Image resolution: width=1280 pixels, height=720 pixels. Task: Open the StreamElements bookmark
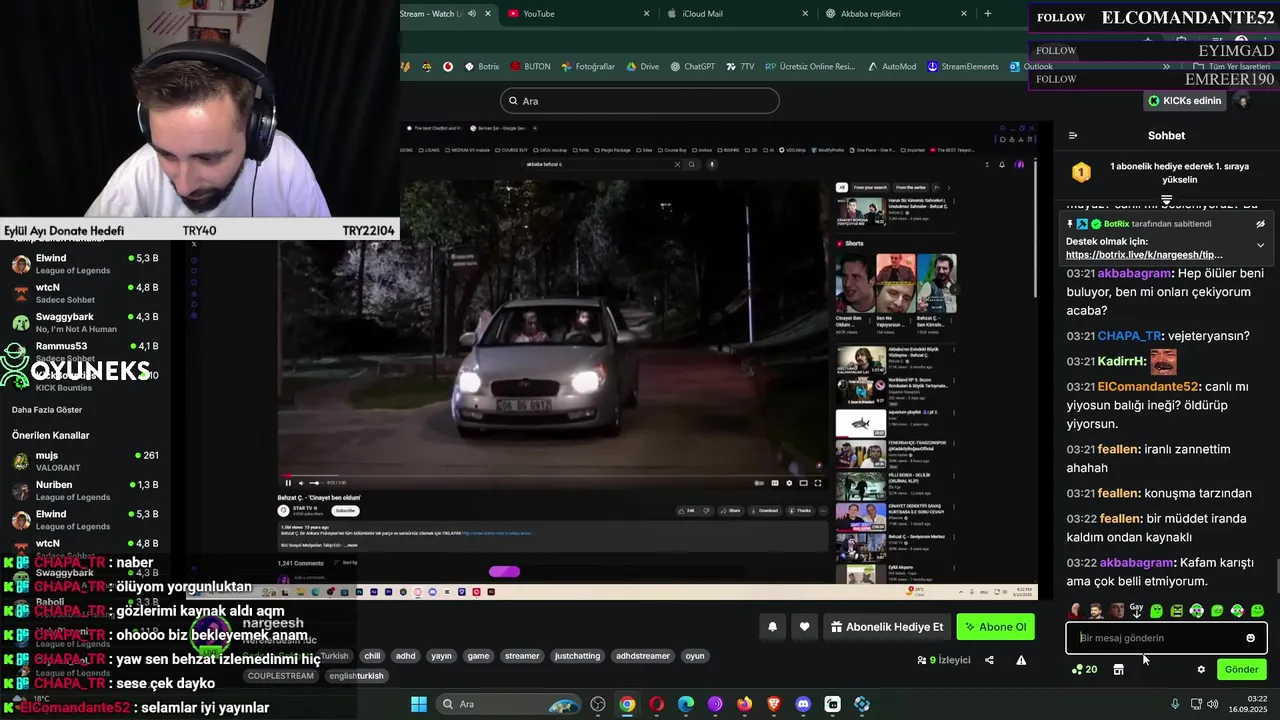point(963,67)
